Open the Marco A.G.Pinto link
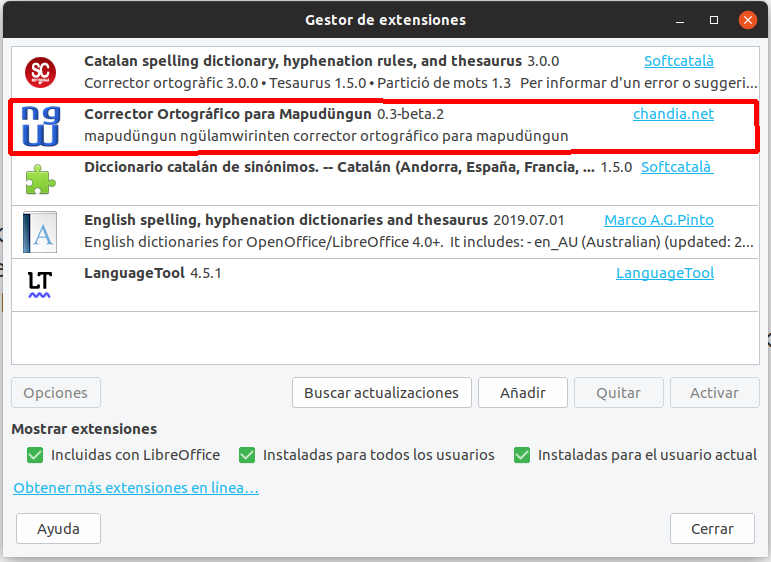771x562 pixels. point(659,220)
